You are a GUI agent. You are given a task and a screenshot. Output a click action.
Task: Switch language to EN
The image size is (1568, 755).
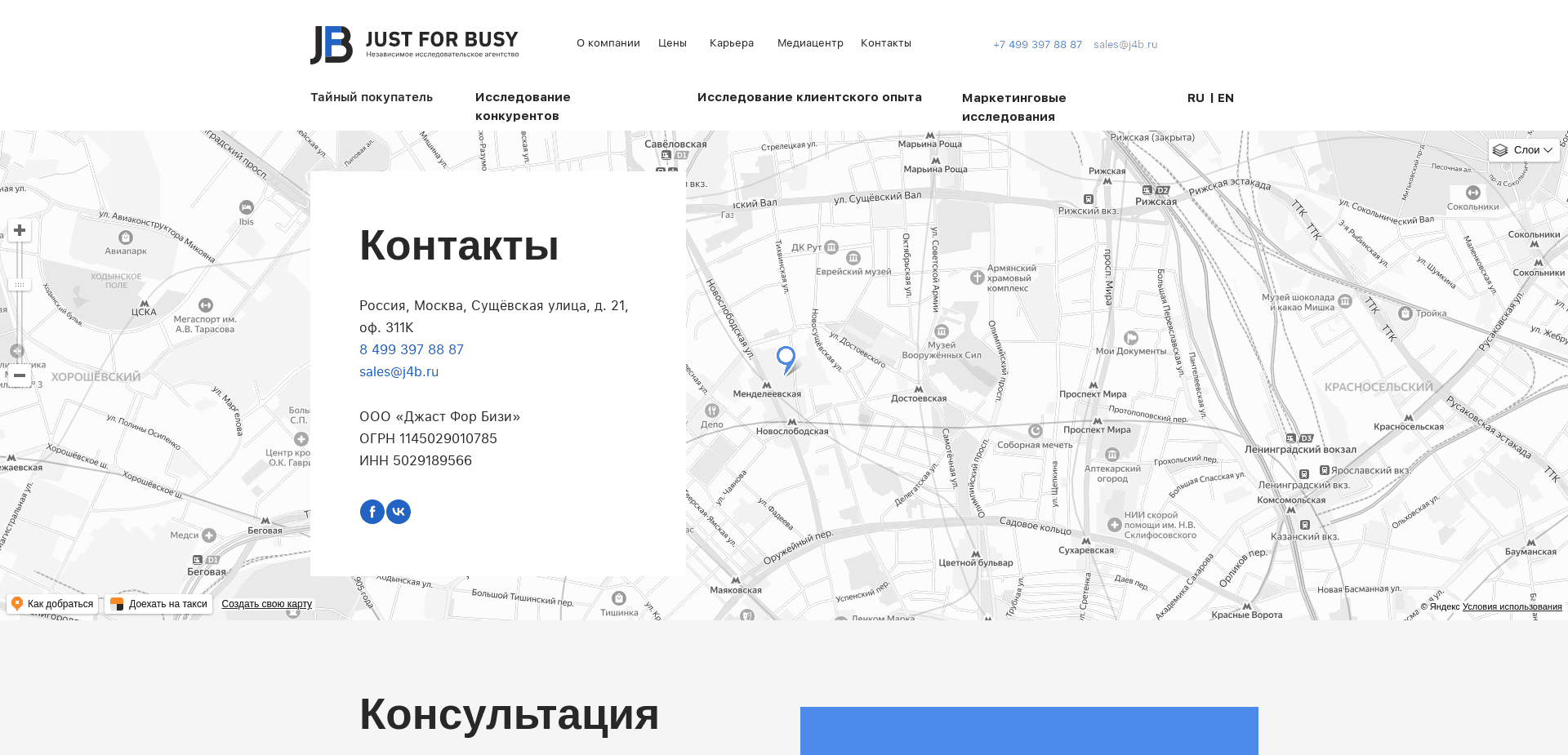1226,97
